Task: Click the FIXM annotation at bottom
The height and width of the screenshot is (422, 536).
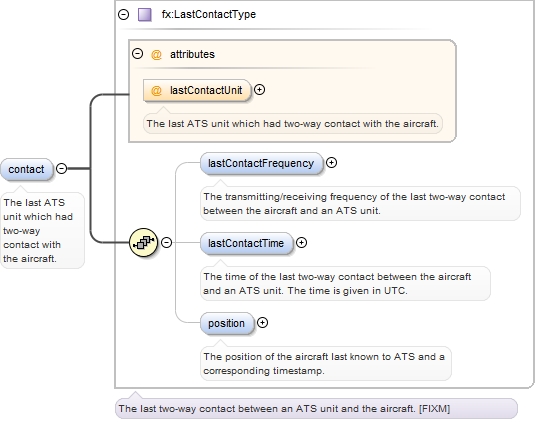Action: pyautogui.click(x=316, y=408)
